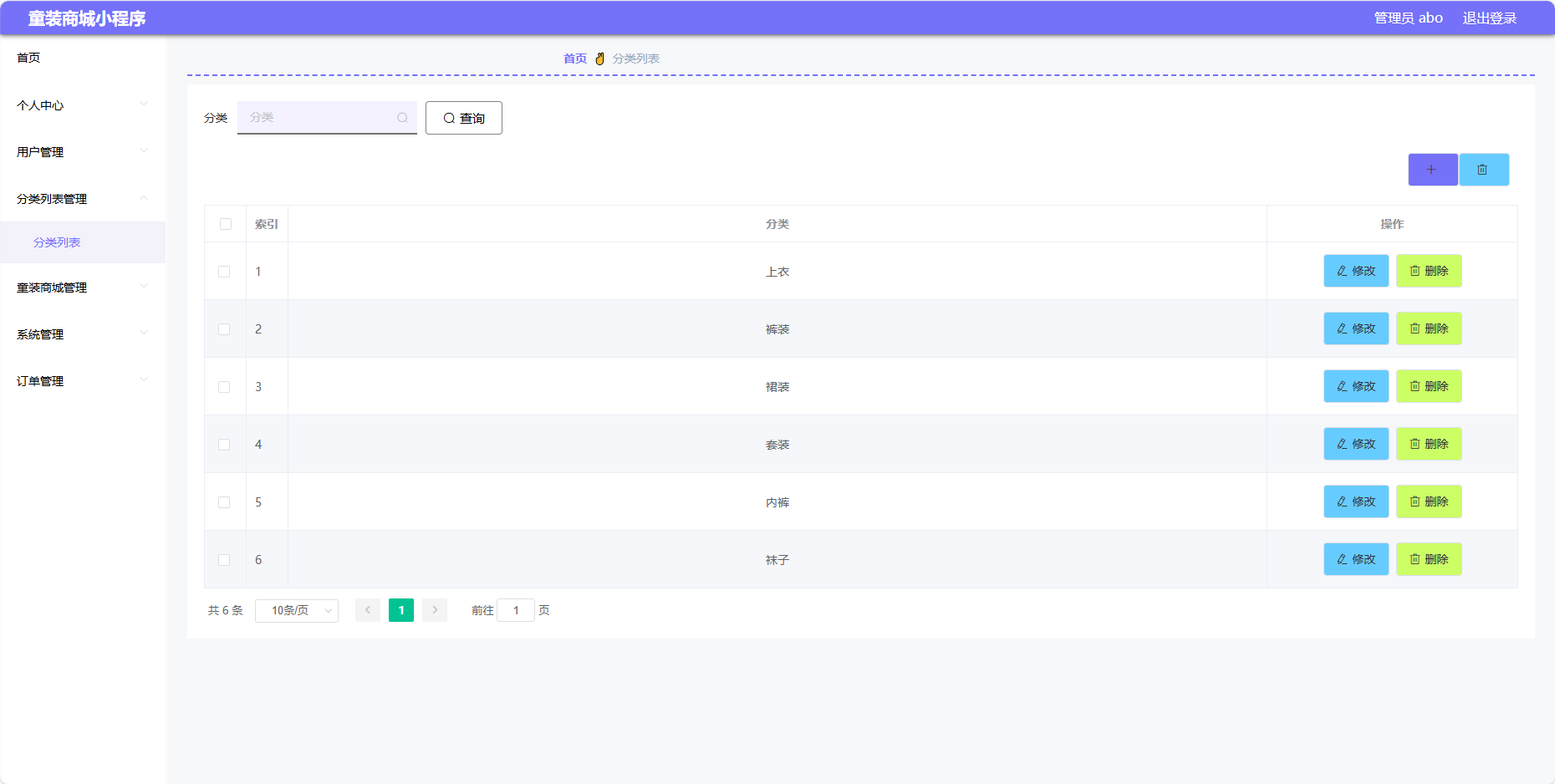
Task: Edit the 裤装 row with 修改
Action: [x=1356, y=328]
